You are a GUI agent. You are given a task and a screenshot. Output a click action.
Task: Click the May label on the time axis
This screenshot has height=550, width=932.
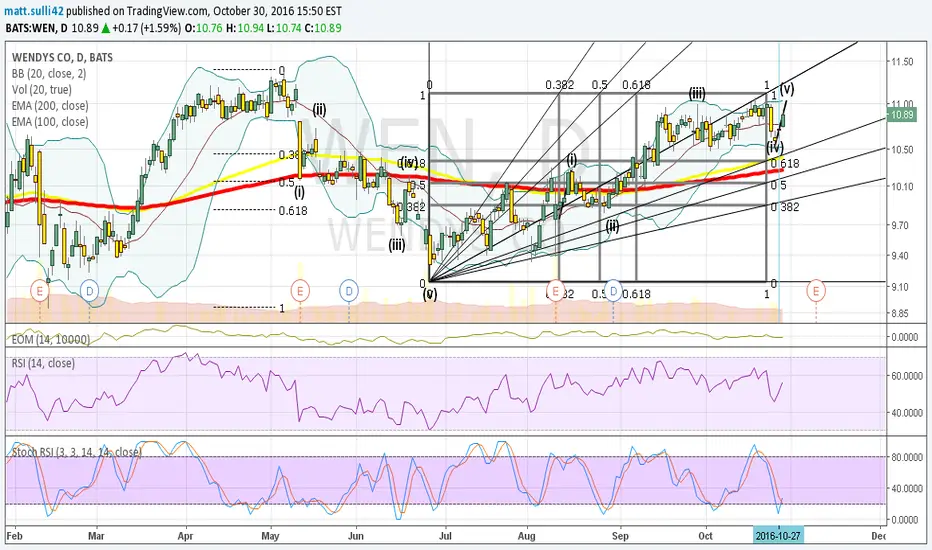(270, 536)
